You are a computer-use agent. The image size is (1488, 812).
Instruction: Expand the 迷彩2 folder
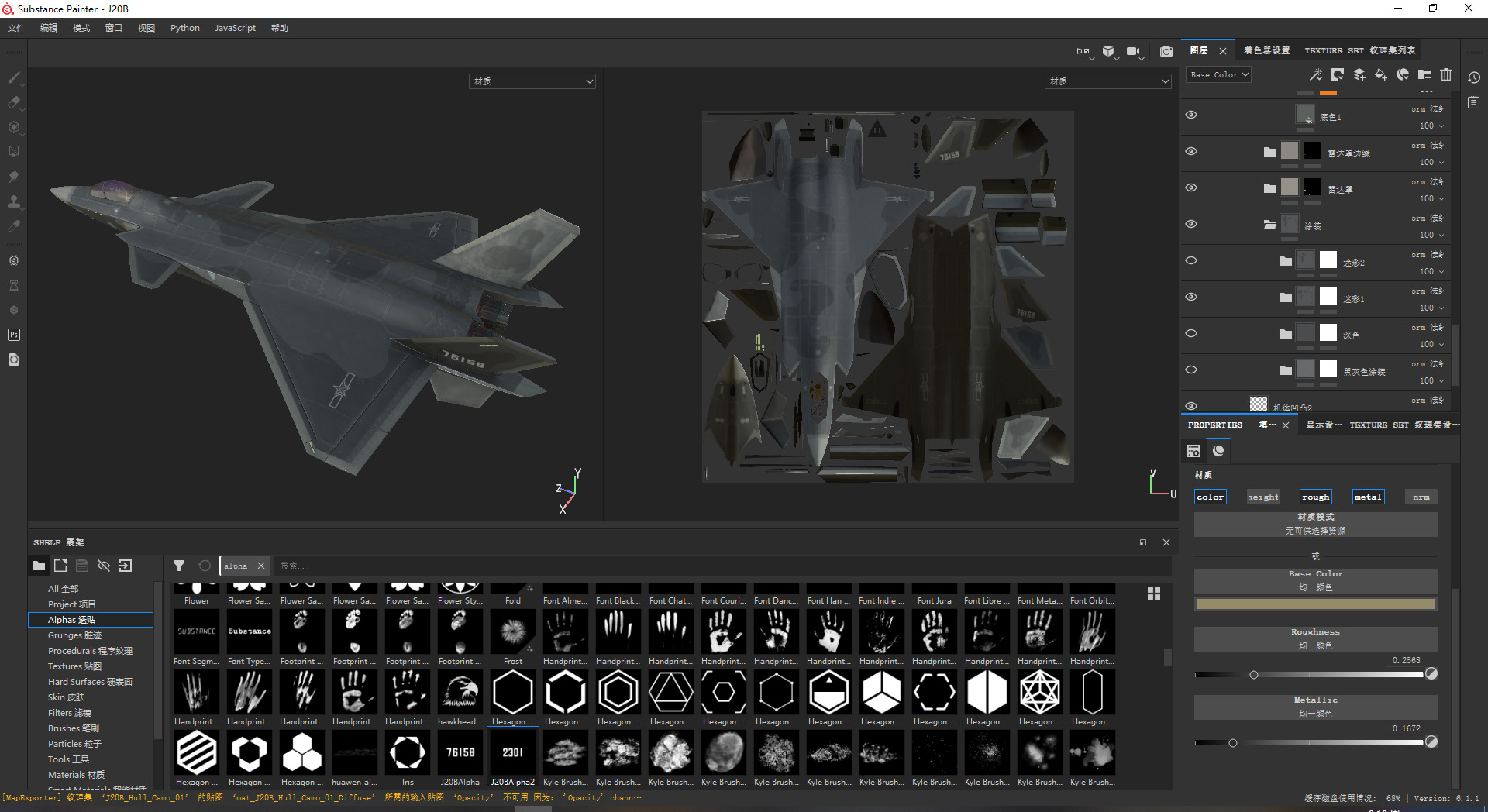pos(1285,261)
